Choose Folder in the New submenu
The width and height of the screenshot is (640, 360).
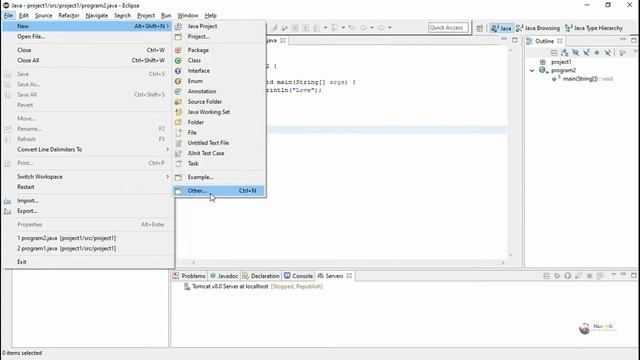[219, 122]
